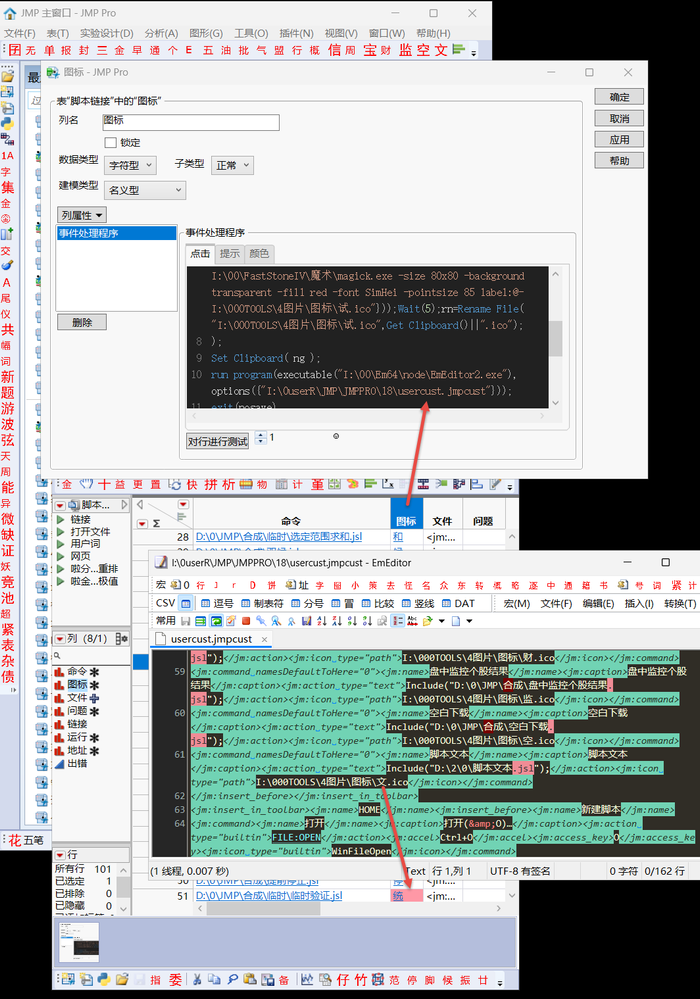Click the 取消 button

coord(619,119)
